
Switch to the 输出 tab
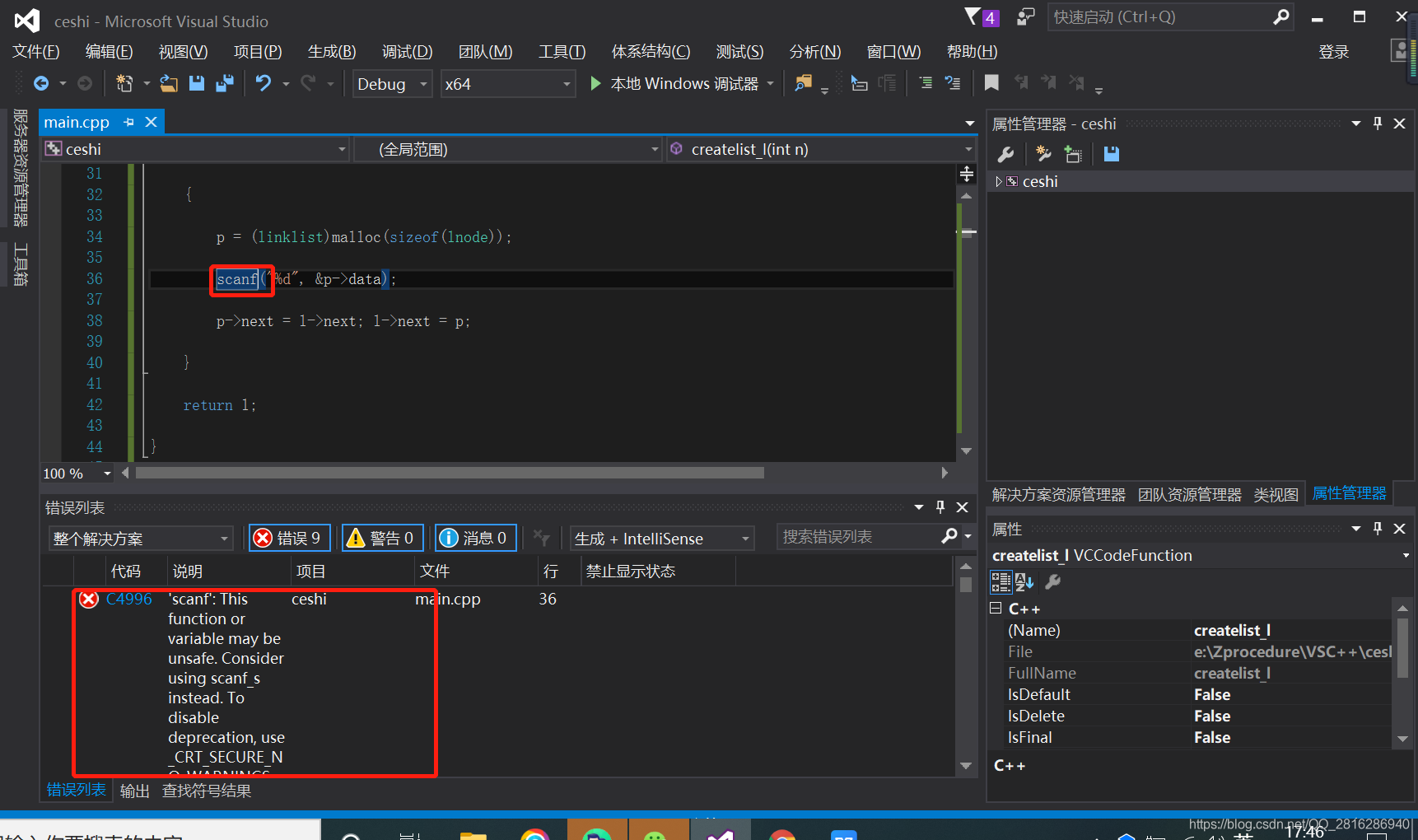[135, 791]
